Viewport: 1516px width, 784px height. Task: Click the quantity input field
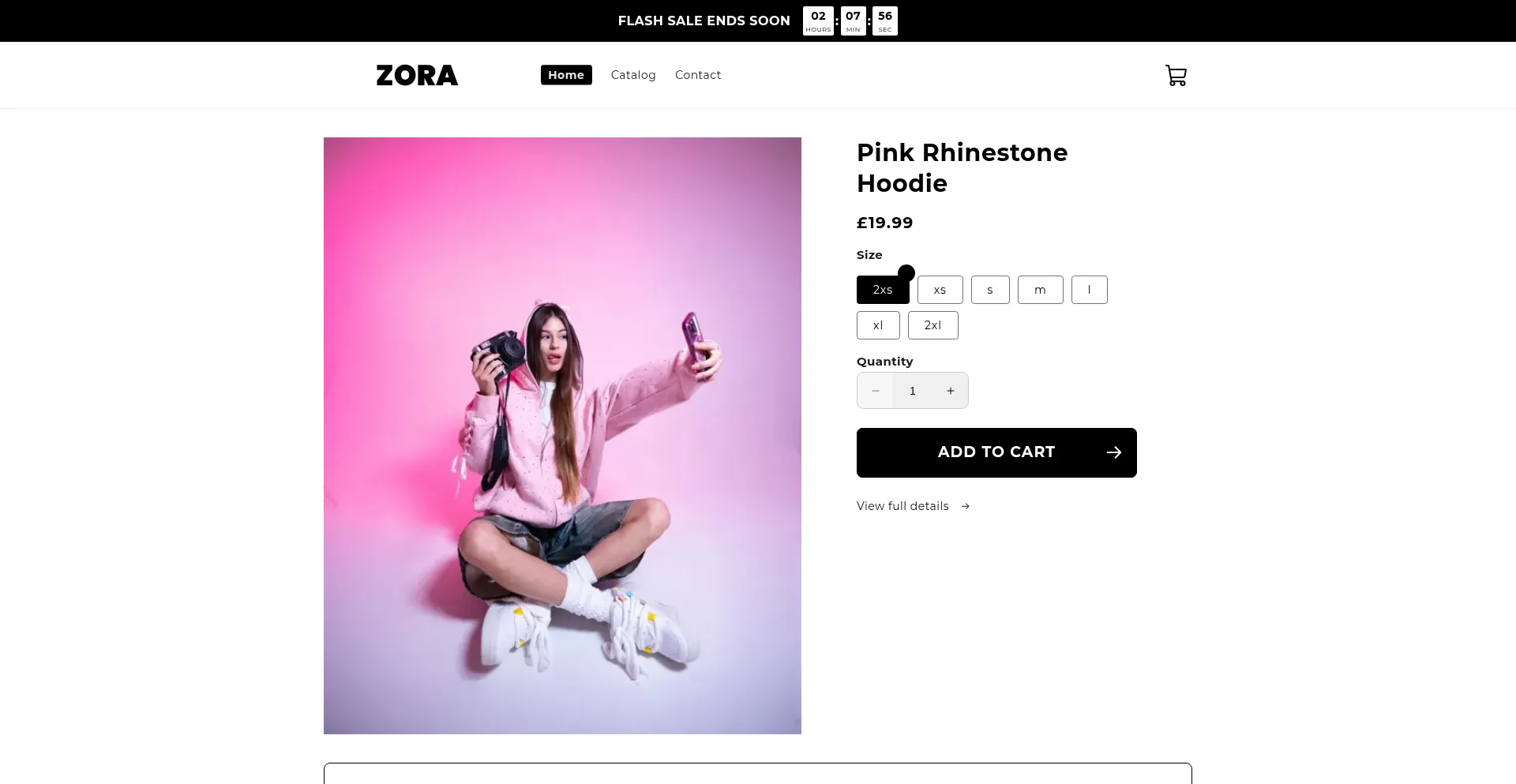point(913,391)
